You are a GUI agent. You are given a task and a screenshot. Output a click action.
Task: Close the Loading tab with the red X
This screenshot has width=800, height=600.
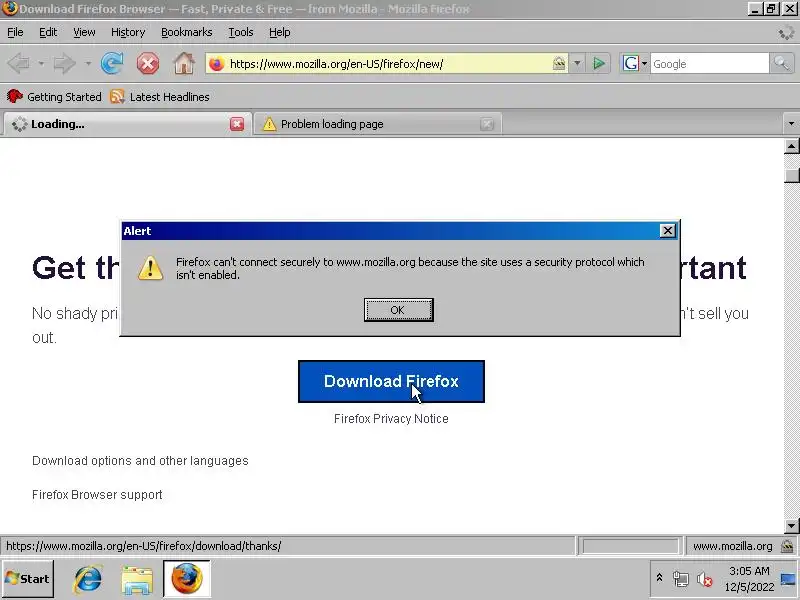click(237, 124)
